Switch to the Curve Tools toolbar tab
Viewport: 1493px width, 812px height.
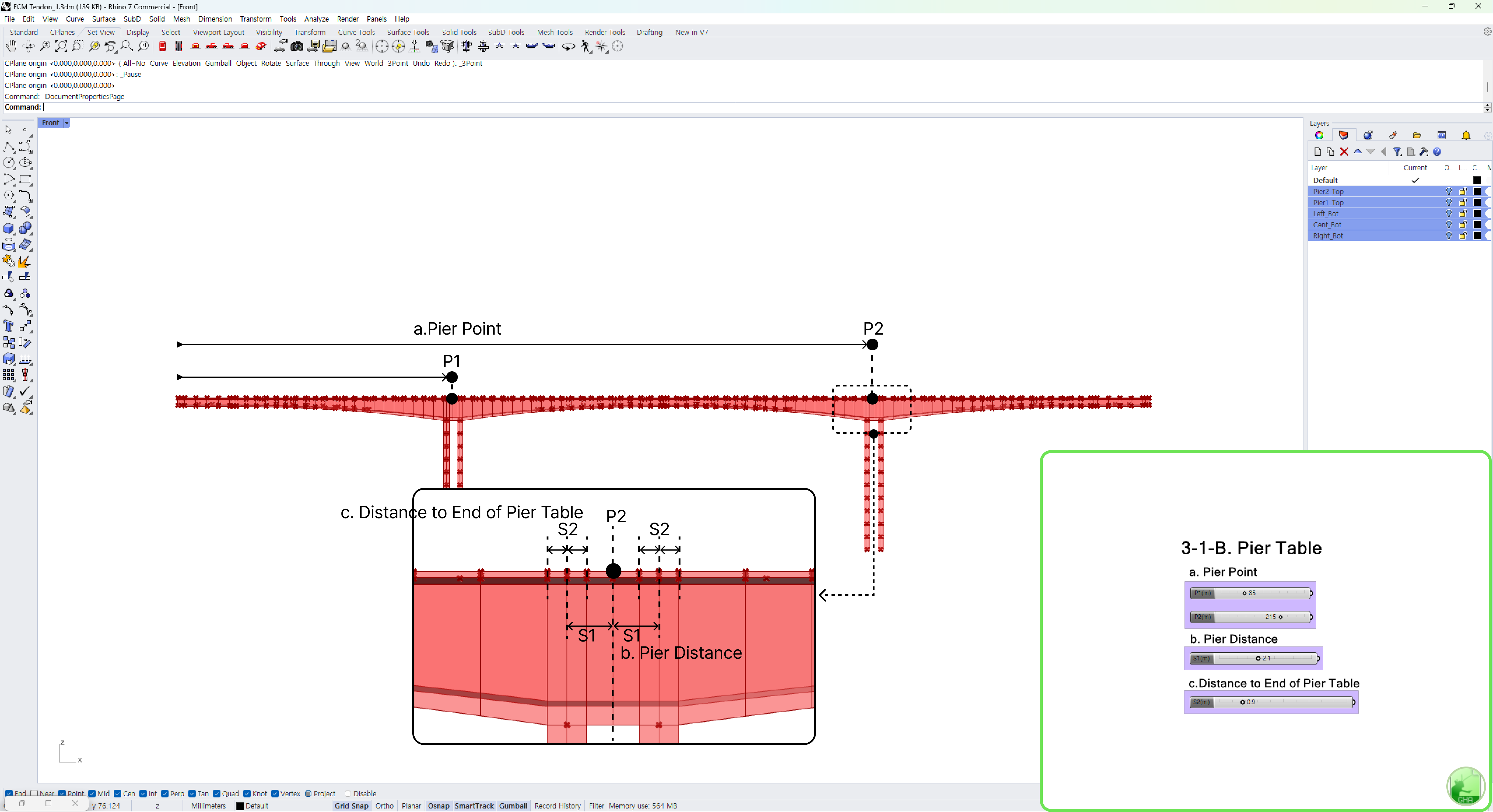click(356, 32)
